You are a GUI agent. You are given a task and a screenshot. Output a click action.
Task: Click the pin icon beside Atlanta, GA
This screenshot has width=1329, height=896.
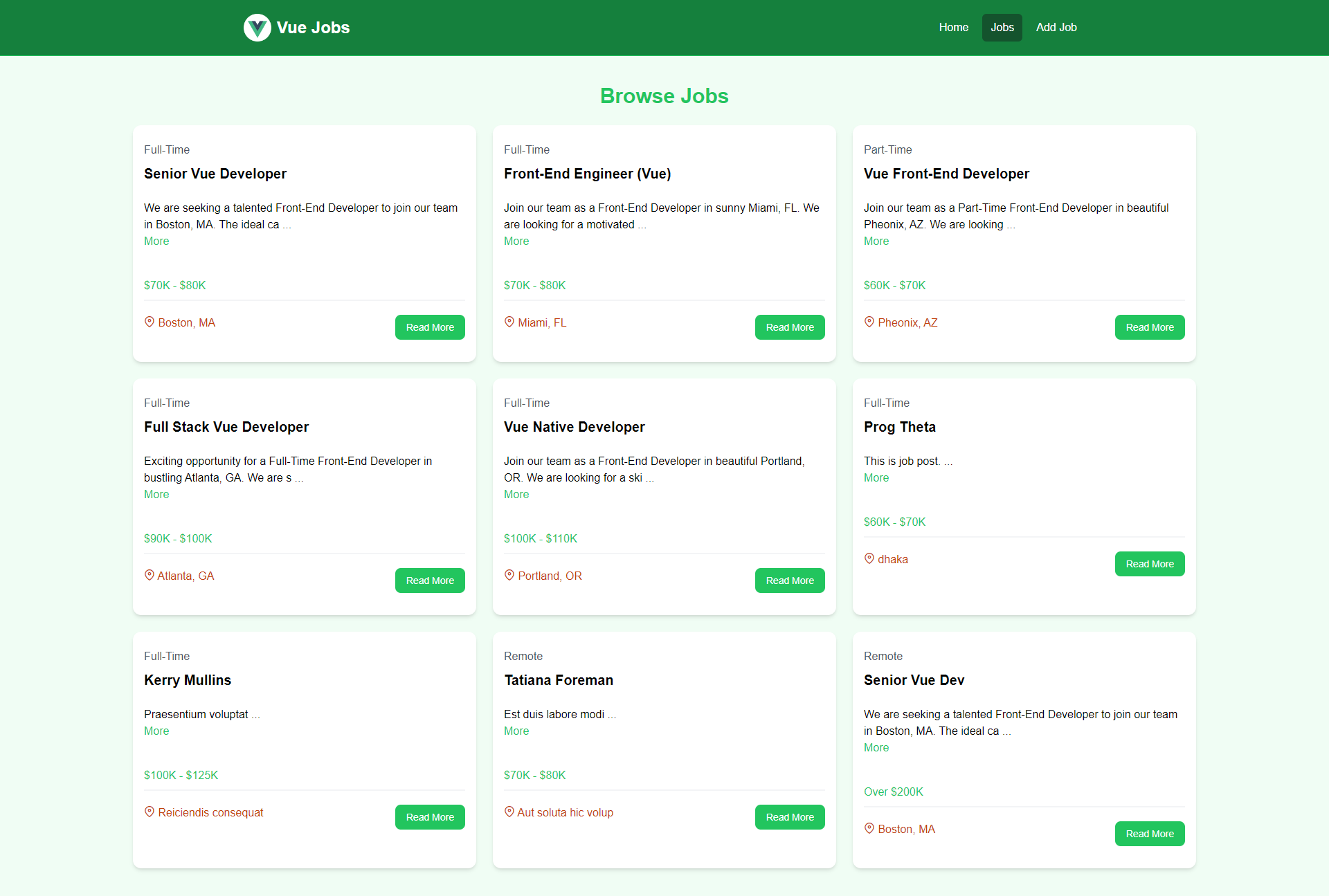pos(149,575)
